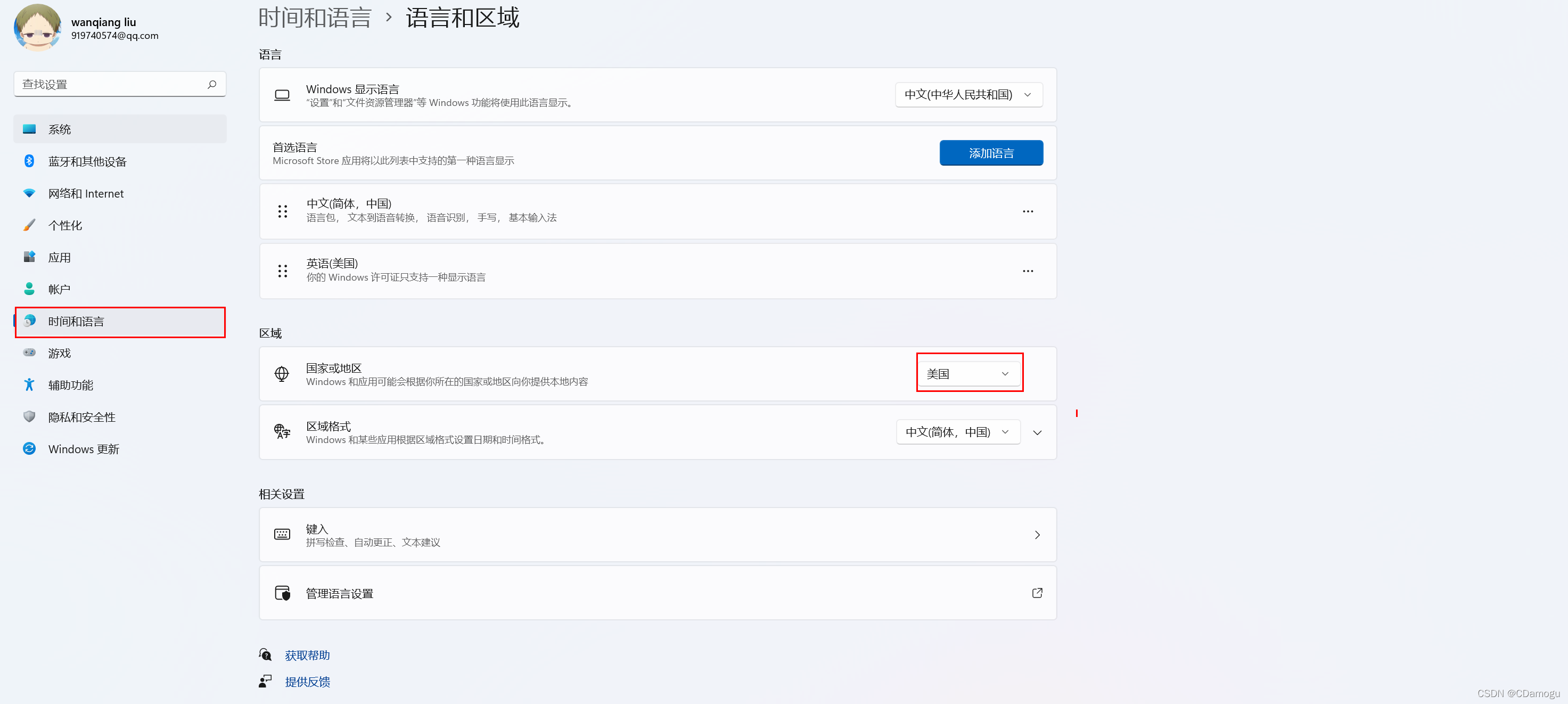The height and width of the screenshot is (704, 1568).
Task: Open 网络和 Internet settings category
Action: pos(120,193)
